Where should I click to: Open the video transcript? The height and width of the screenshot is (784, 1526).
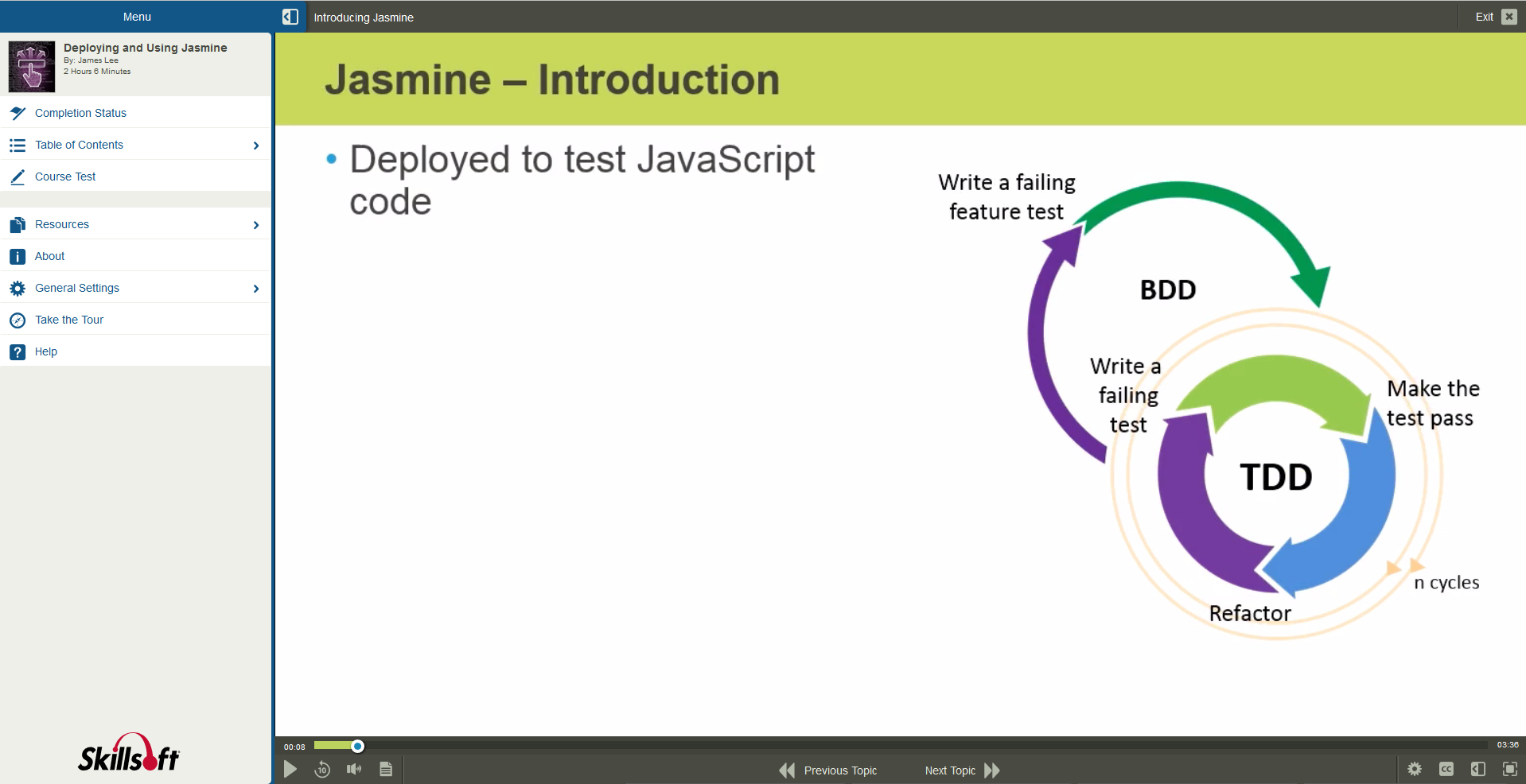coord(385,769)
